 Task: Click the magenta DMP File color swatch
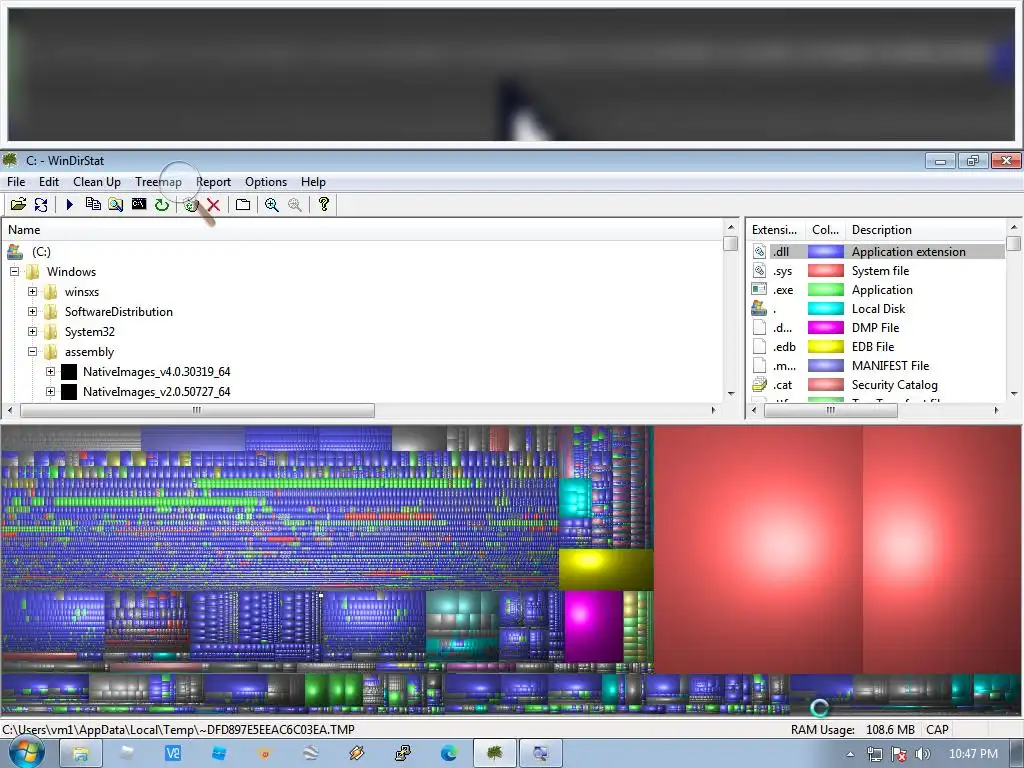[825, 328]
